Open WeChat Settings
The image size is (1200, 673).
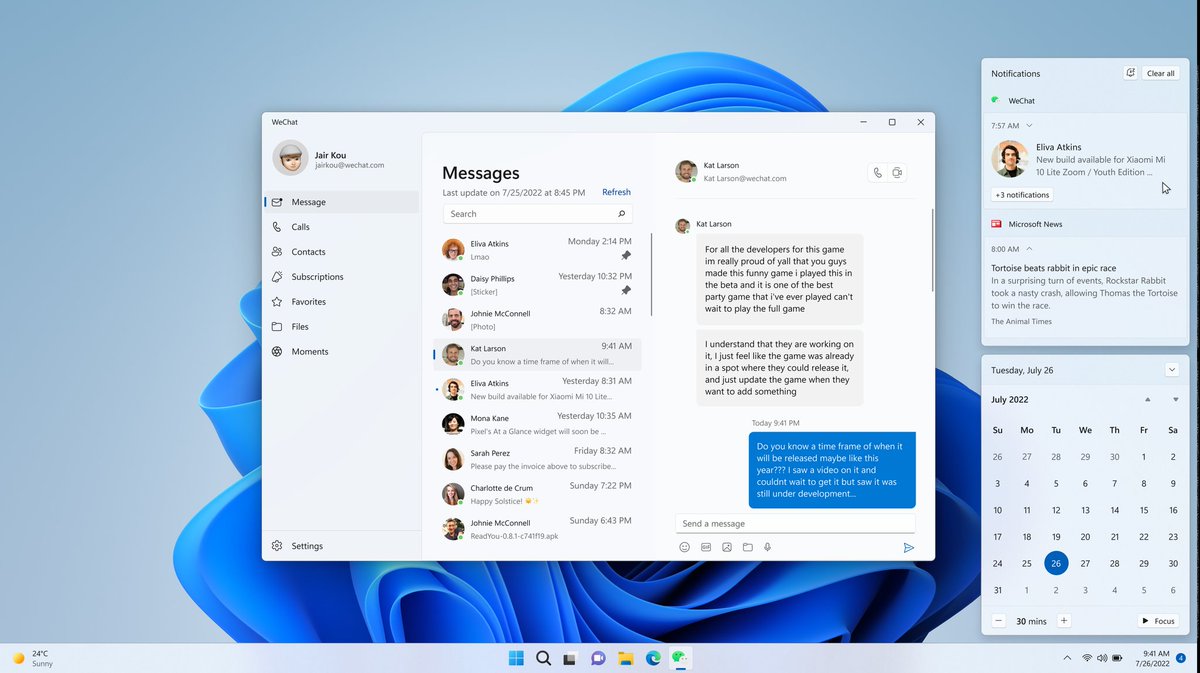coord(298,545)
